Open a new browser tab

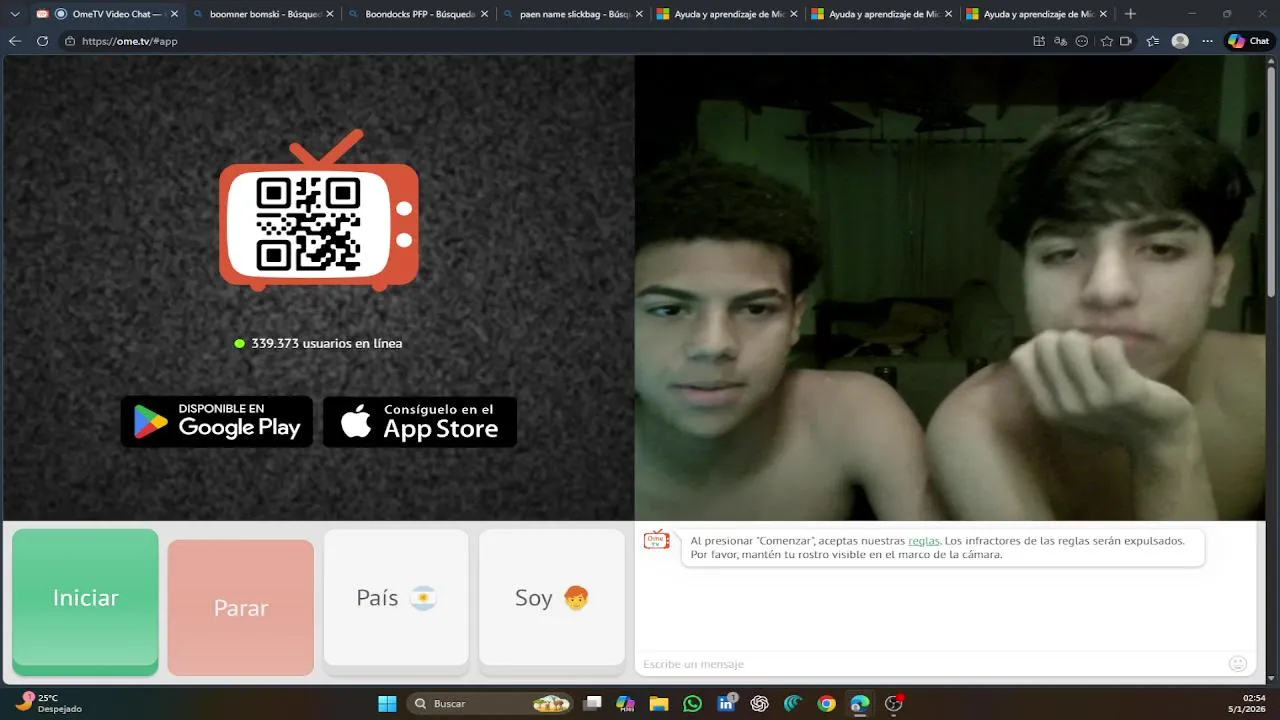coord(1130,14)
